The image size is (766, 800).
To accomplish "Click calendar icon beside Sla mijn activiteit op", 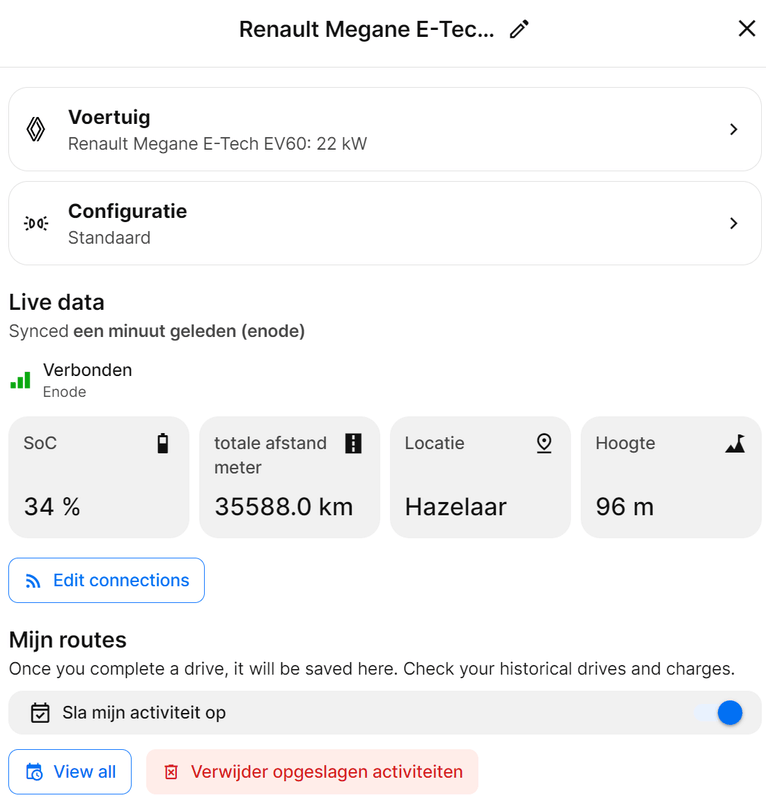I will pyautogui.click(x=40, y=713).
